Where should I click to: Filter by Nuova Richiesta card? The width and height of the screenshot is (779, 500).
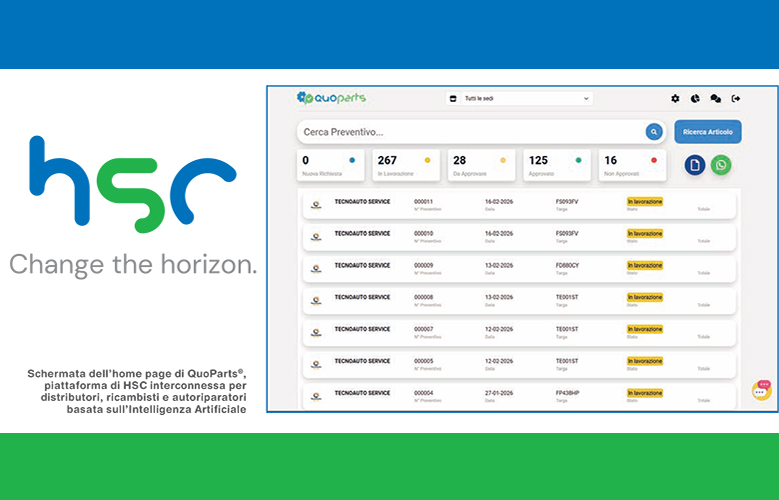pos(330,166)
